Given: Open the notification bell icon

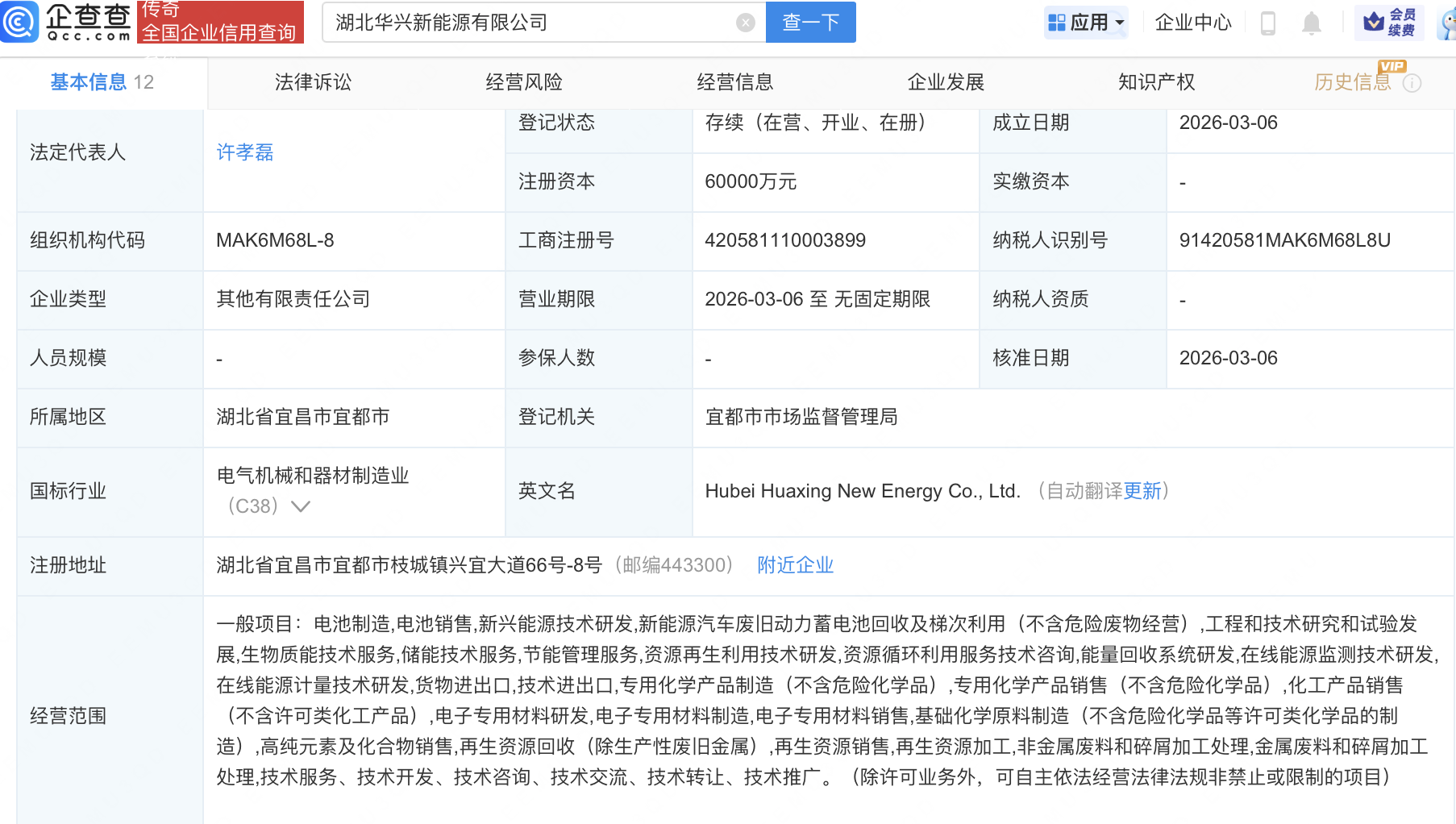Looking at the screenshot, I should point(1311,23).
